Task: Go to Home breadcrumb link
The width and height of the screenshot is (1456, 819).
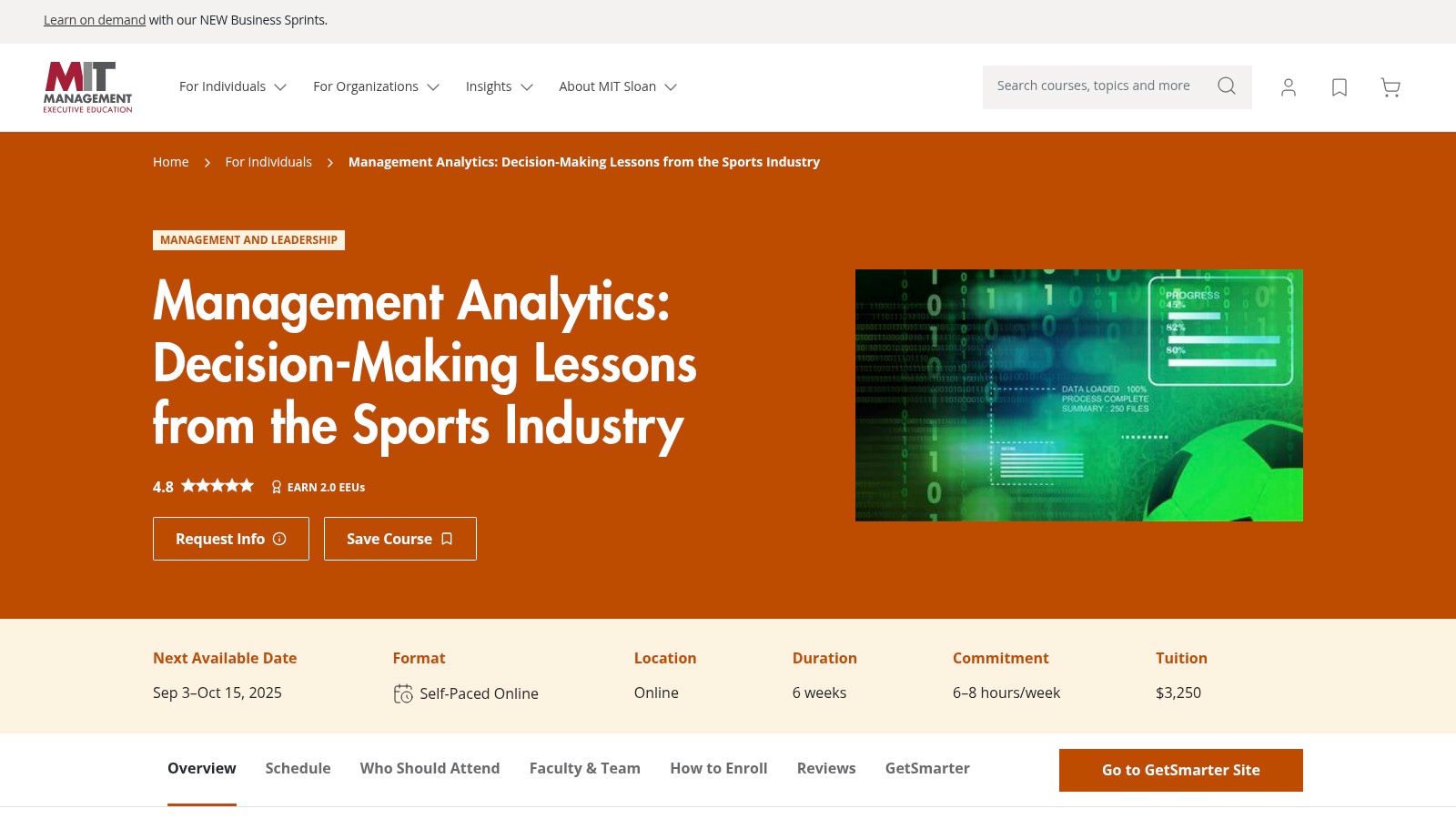Action: [x=171, y=162]
